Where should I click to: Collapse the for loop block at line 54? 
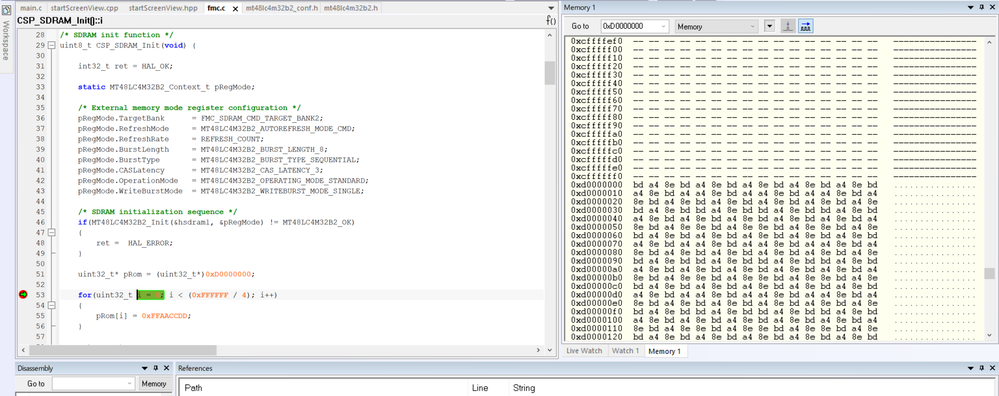tap(52, 305)
